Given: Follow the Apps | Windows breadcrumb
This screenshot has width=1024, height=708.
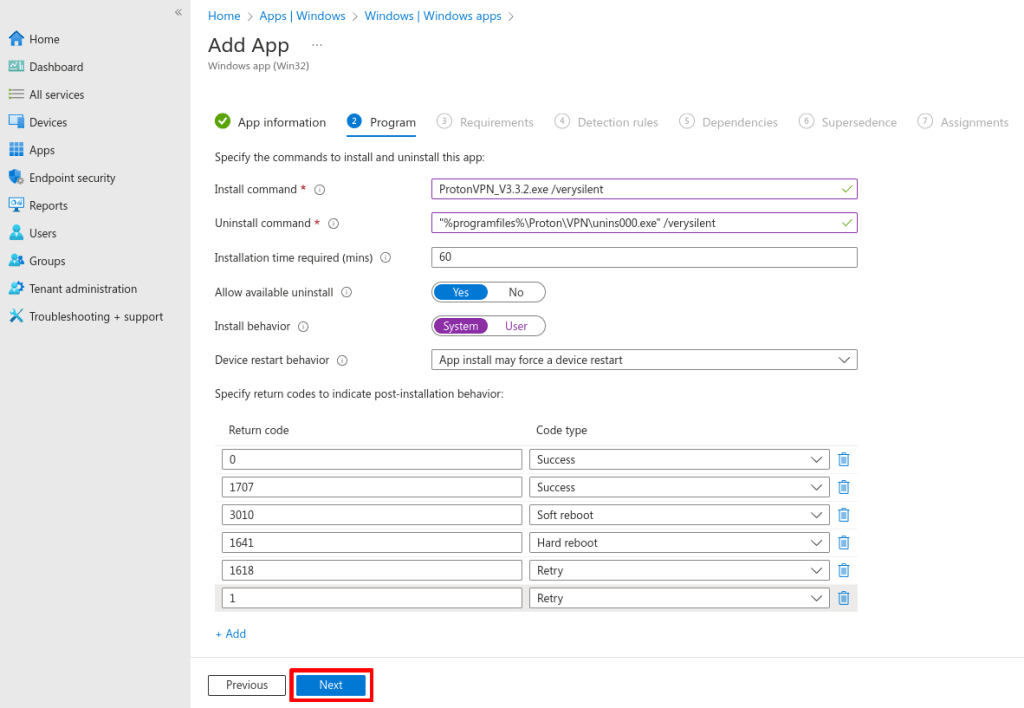Looking at the screenshot, I should 302,16.
